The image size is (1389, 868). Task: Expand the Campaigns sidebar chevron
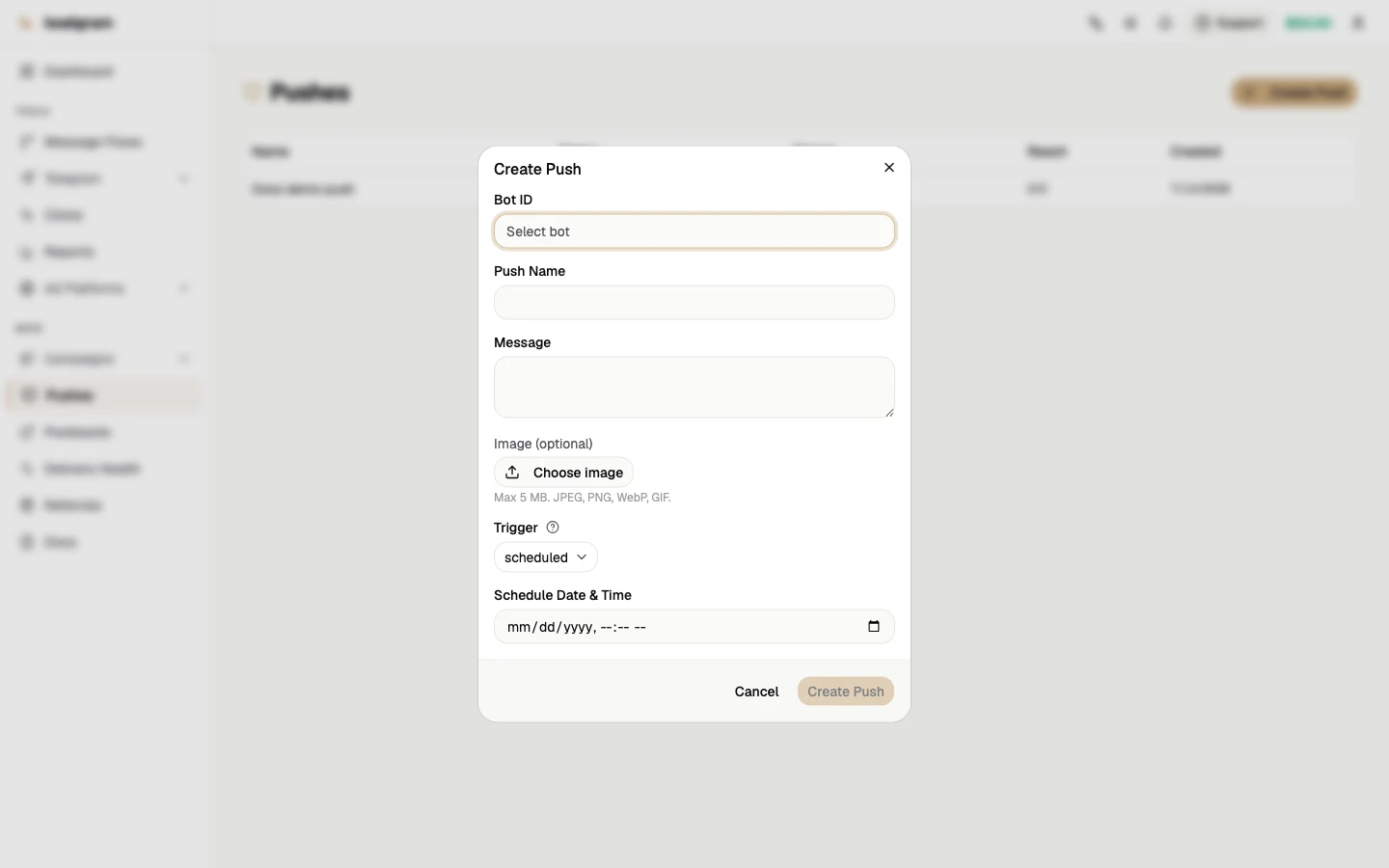184,359
